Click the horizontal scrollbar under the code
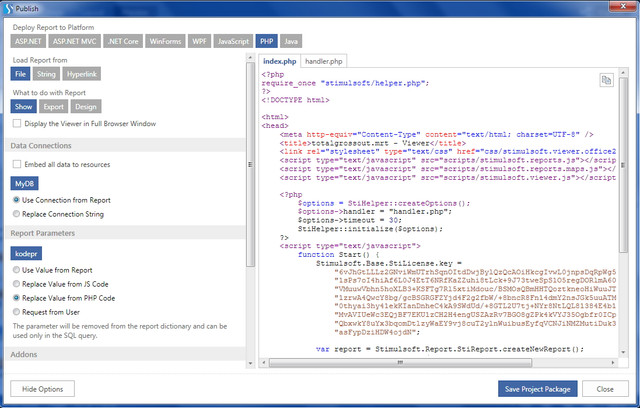Screen dimensions: 640x408 click(400, 362)
